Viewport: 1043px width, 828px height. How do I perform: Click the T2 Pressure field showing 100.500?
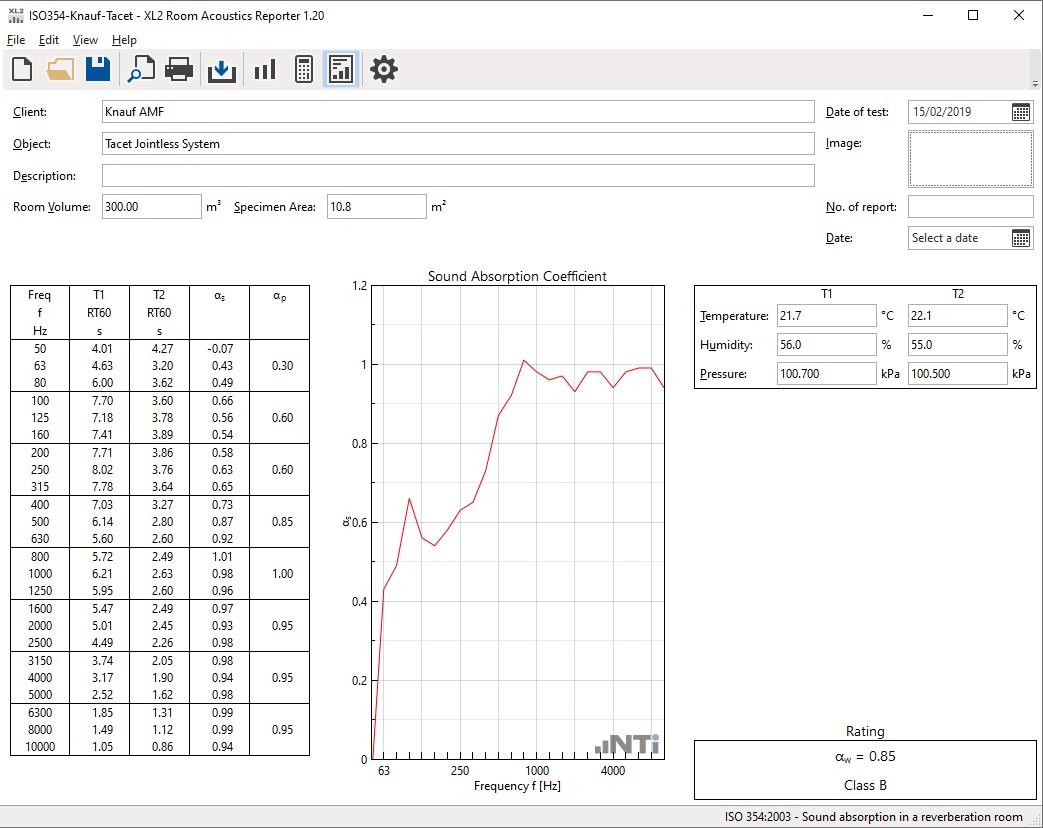956,374
